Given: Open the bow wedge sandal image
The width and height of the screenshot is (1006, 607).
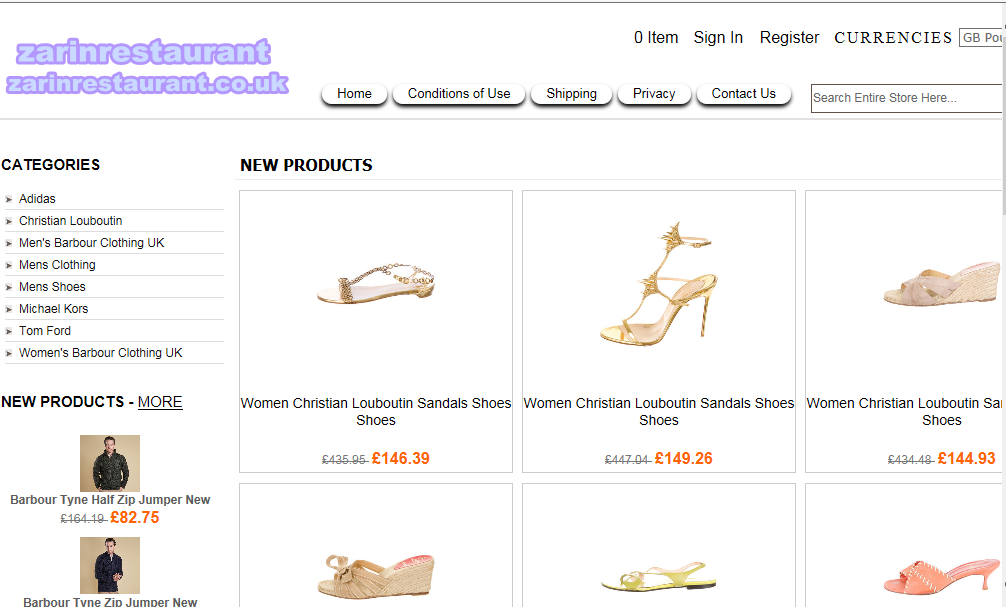Looking at the screenshot, I should (x=376, y=576).
